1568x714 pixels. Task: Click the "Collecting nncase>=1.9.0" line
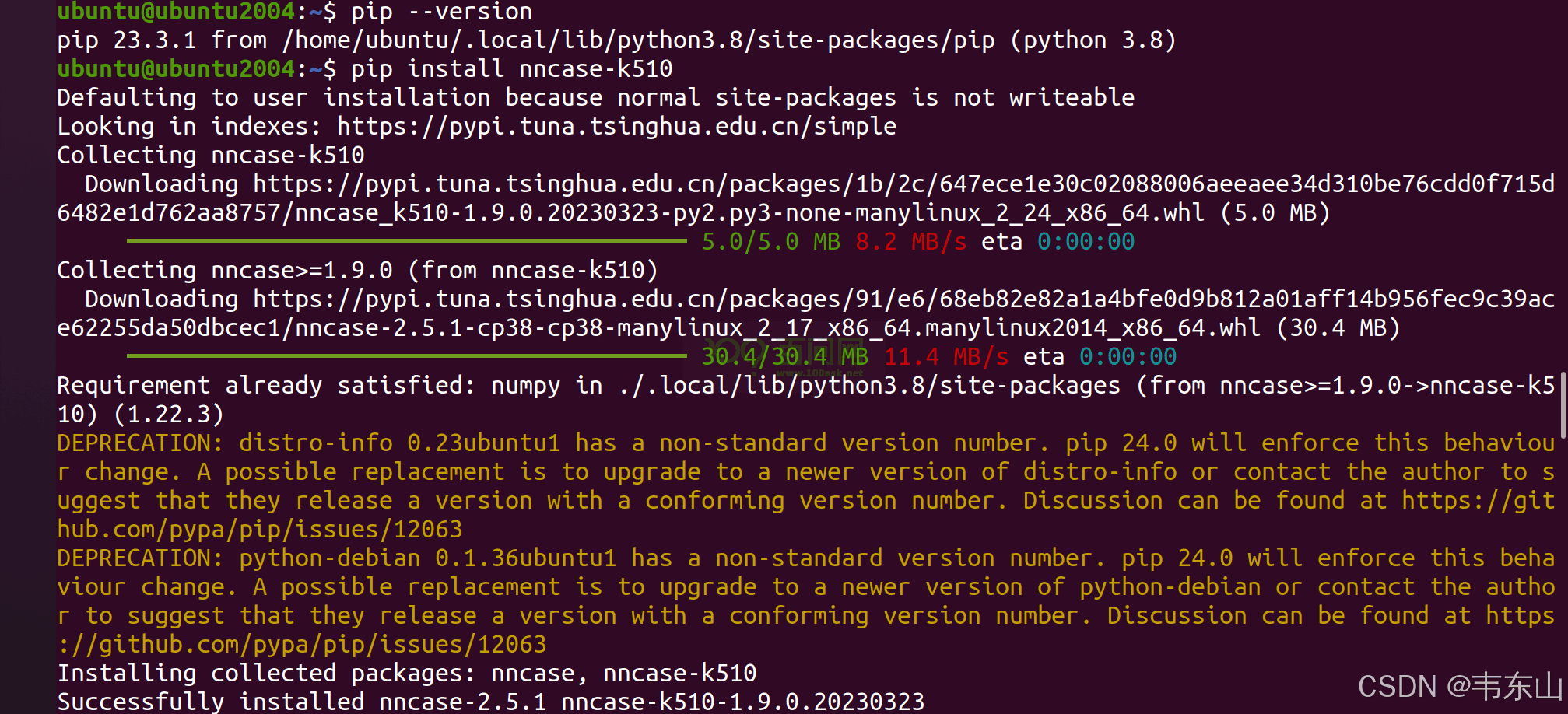(x=357, y=271)
